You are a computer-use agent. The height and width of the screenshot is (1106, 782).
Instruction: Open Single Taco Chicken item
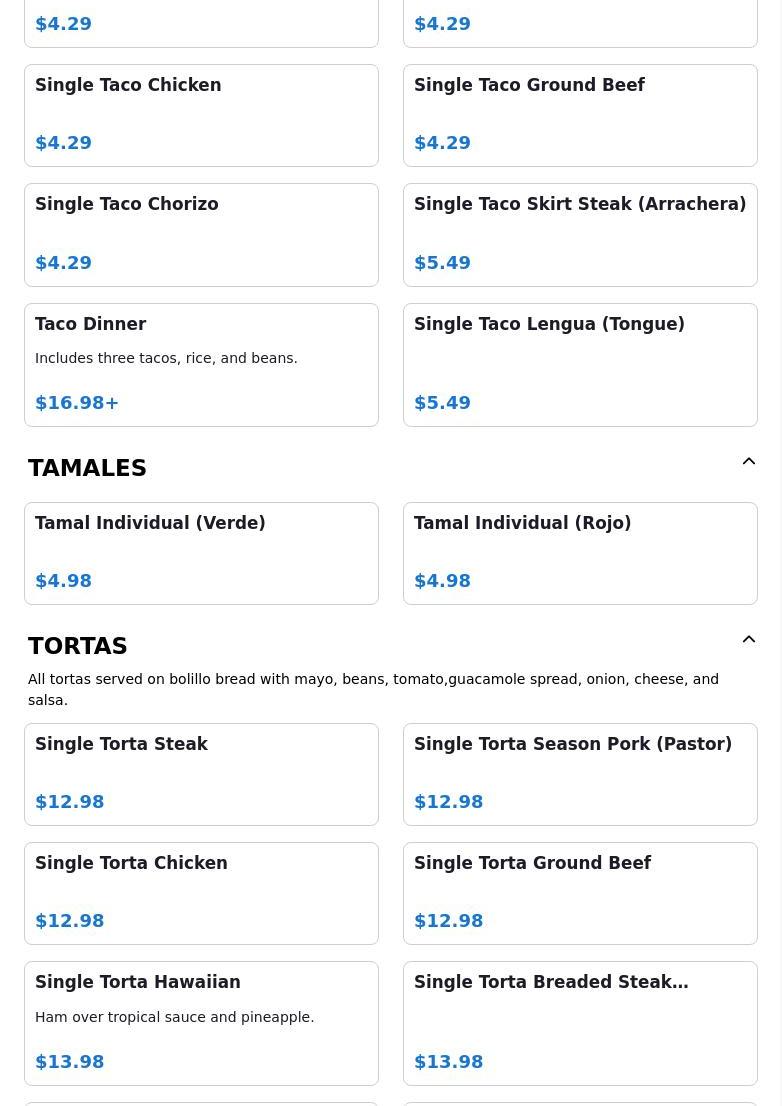[x=201, y=115]
